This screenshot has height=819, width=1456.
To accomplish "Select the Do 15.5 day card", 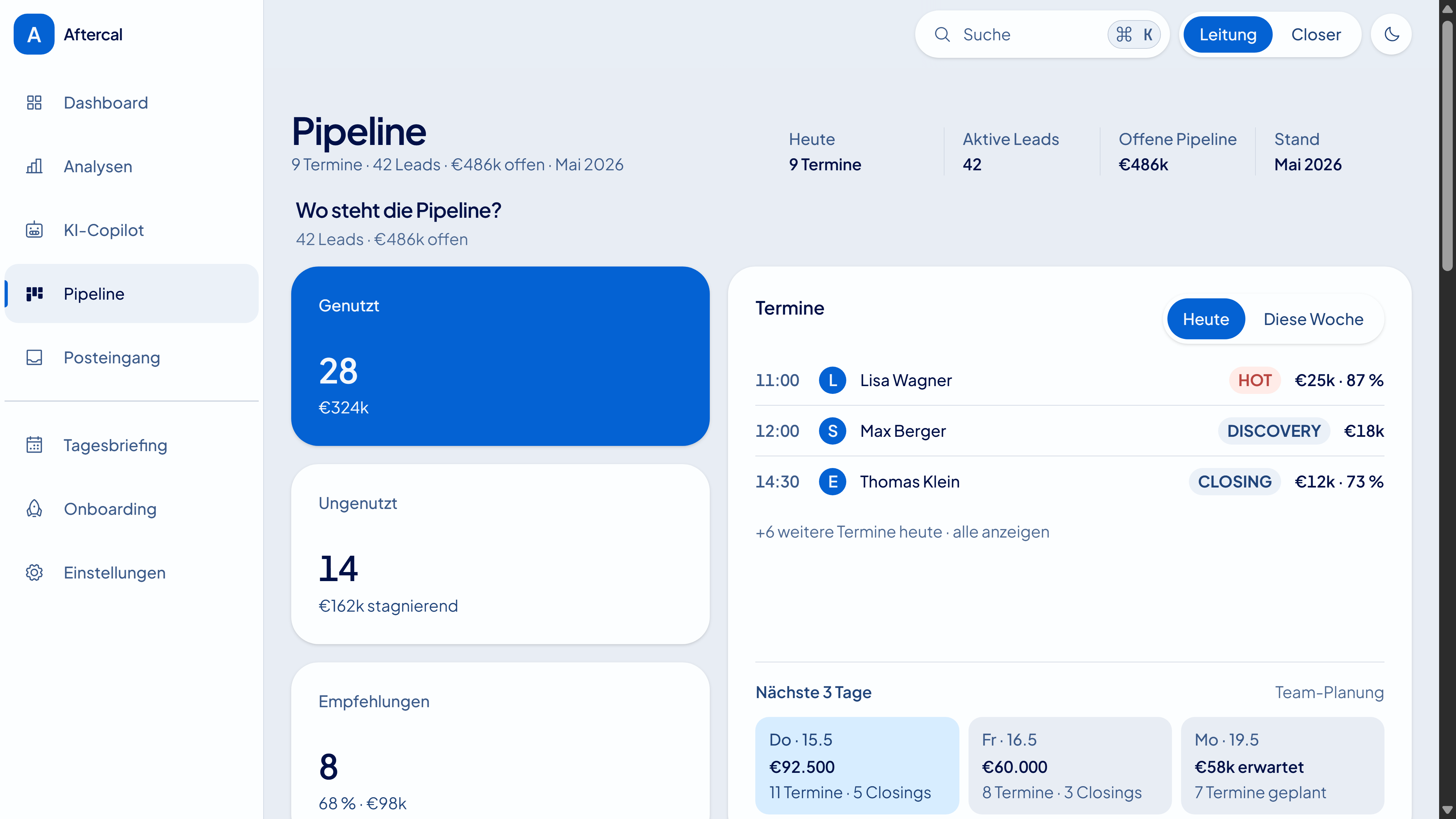I will point(857,765).
